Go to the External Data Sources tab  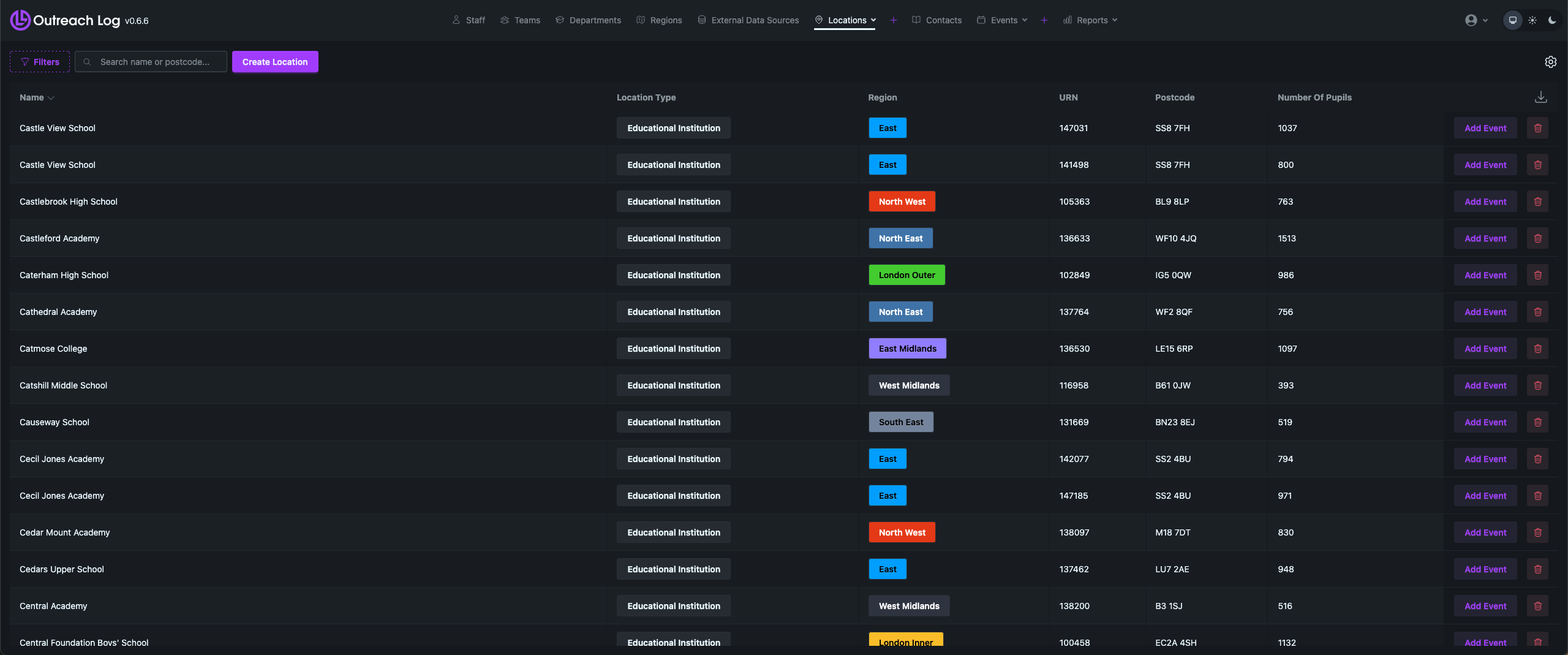pos(748,20)
